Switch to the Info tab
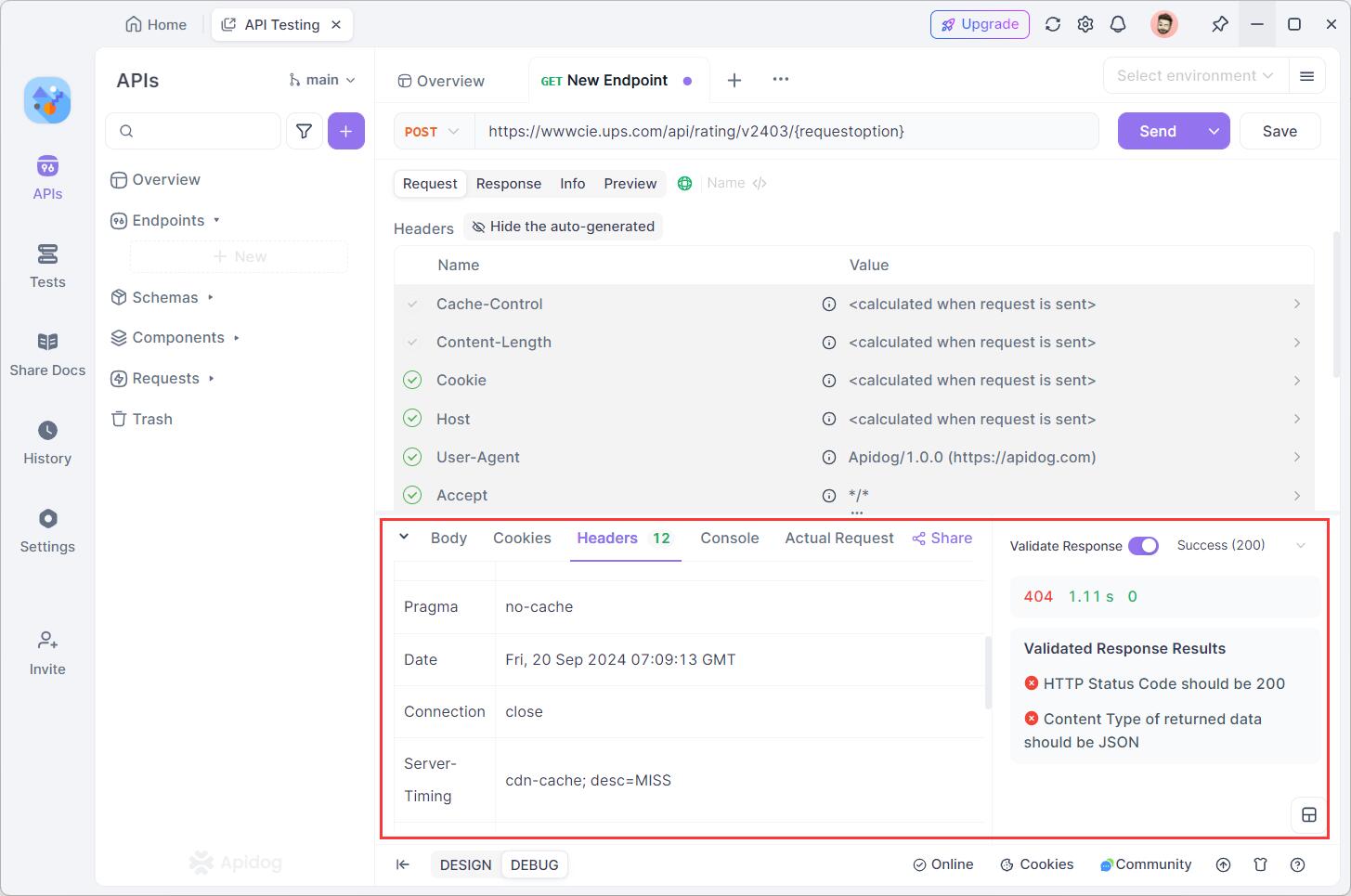 [x=572, y=184]
